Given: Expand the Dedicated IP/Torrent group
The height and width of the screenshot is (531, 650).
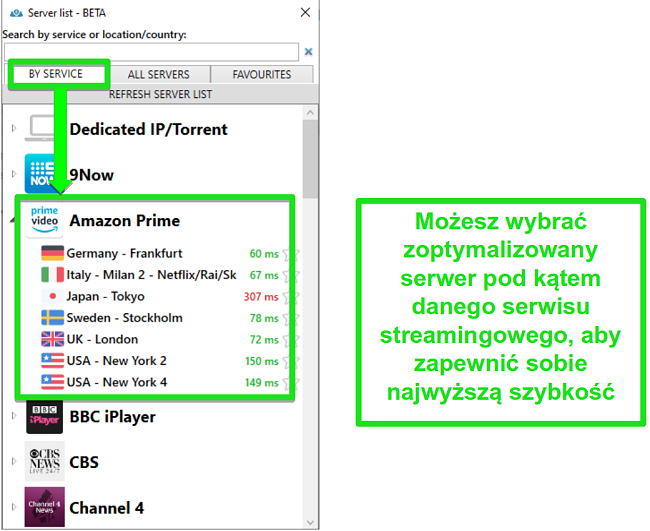Looking at the screenshot, I should point(14,129).
